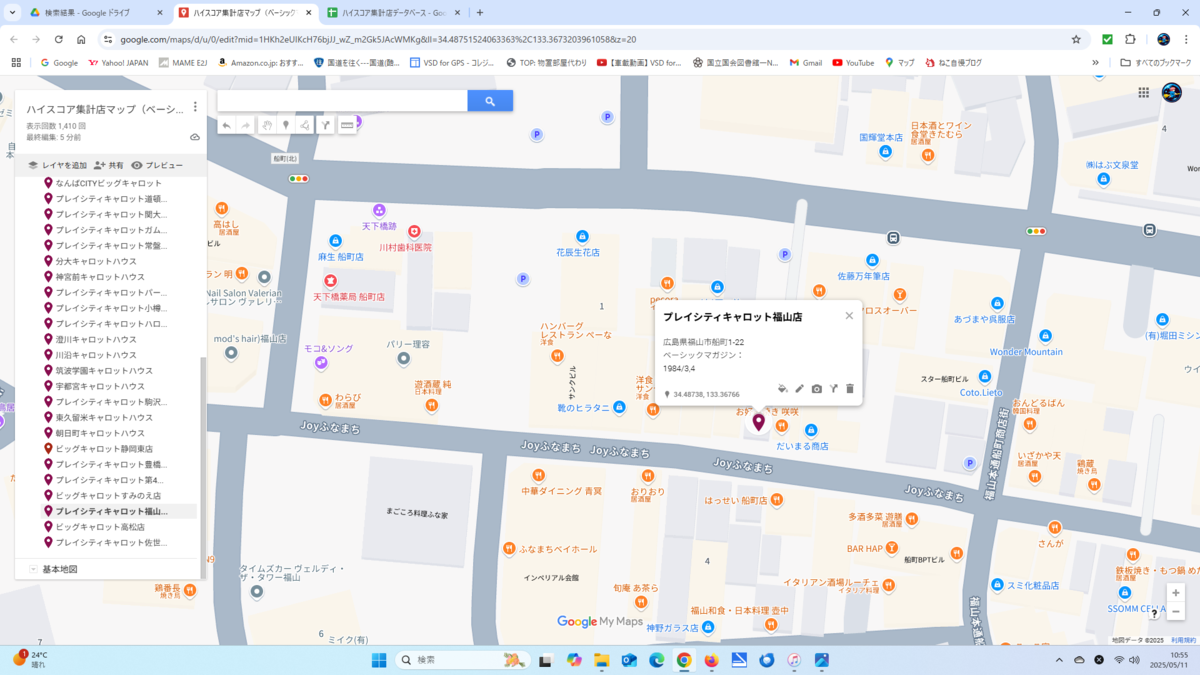
Task: Click the undo arrow in map toolbar
Action: pyautogui.click(x=227, y=126)
